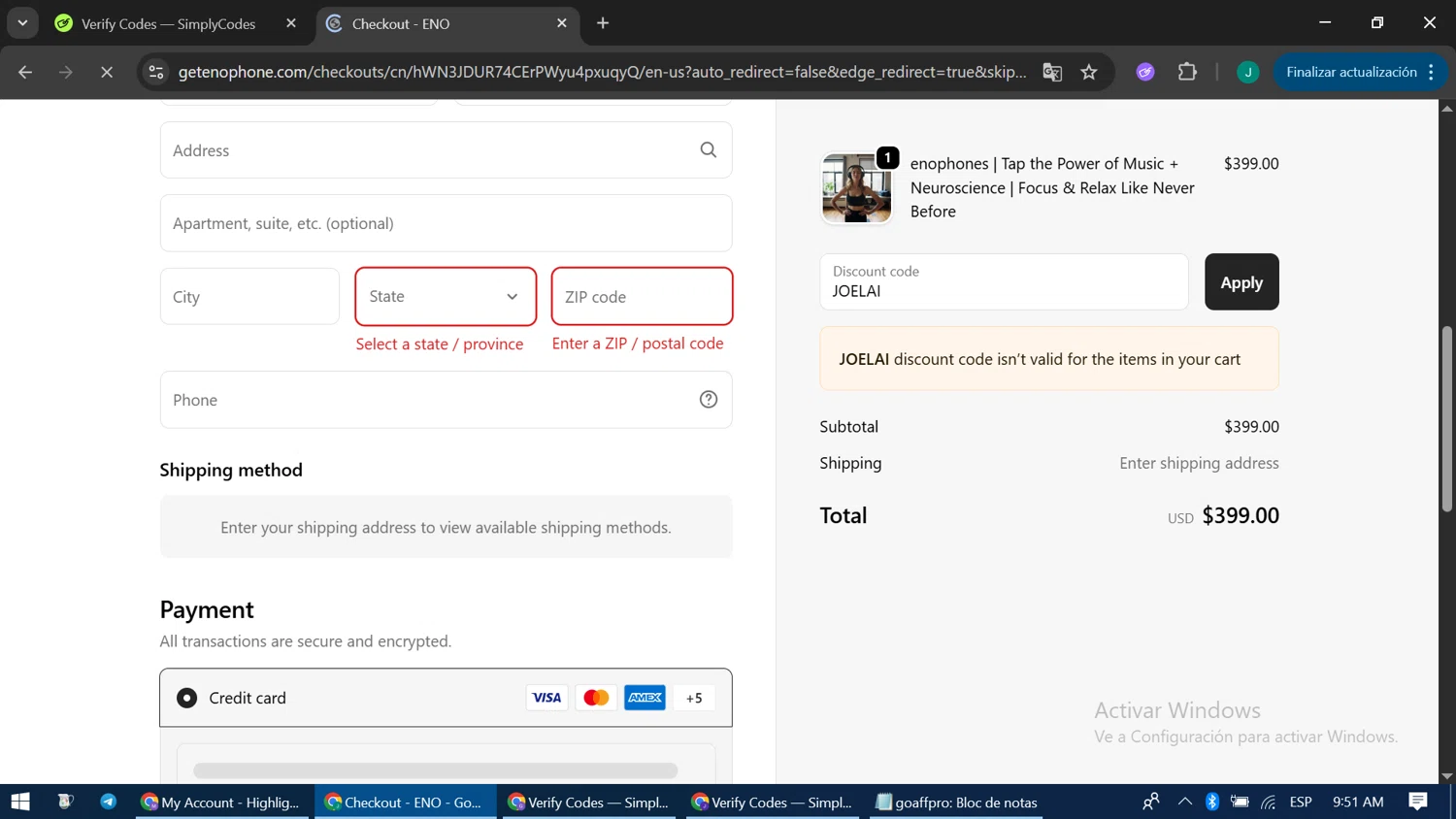Viewport: 1456px width, 819px height.
Task: Click scrollbar down arrow
Action: [x=1447, y=776]
